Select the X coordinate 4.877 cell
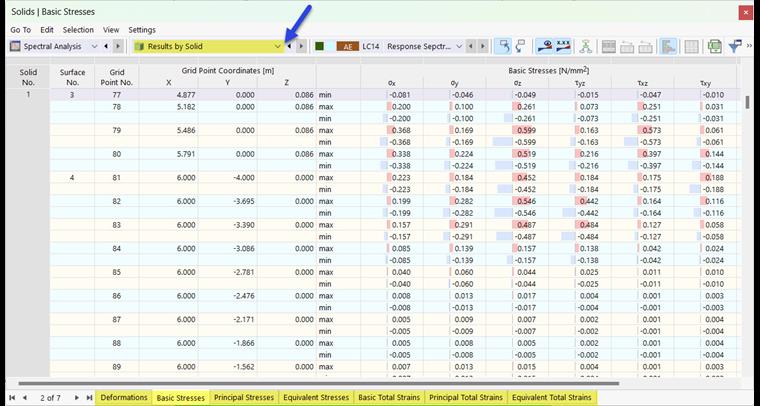 169,95
